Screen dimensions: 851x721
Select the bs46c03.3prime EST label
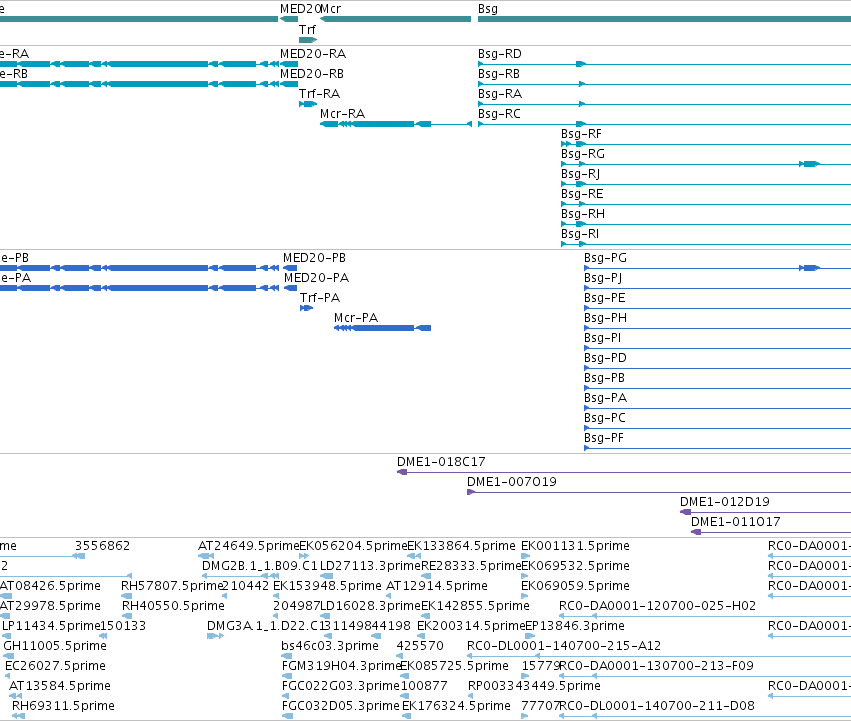point(330,646)
